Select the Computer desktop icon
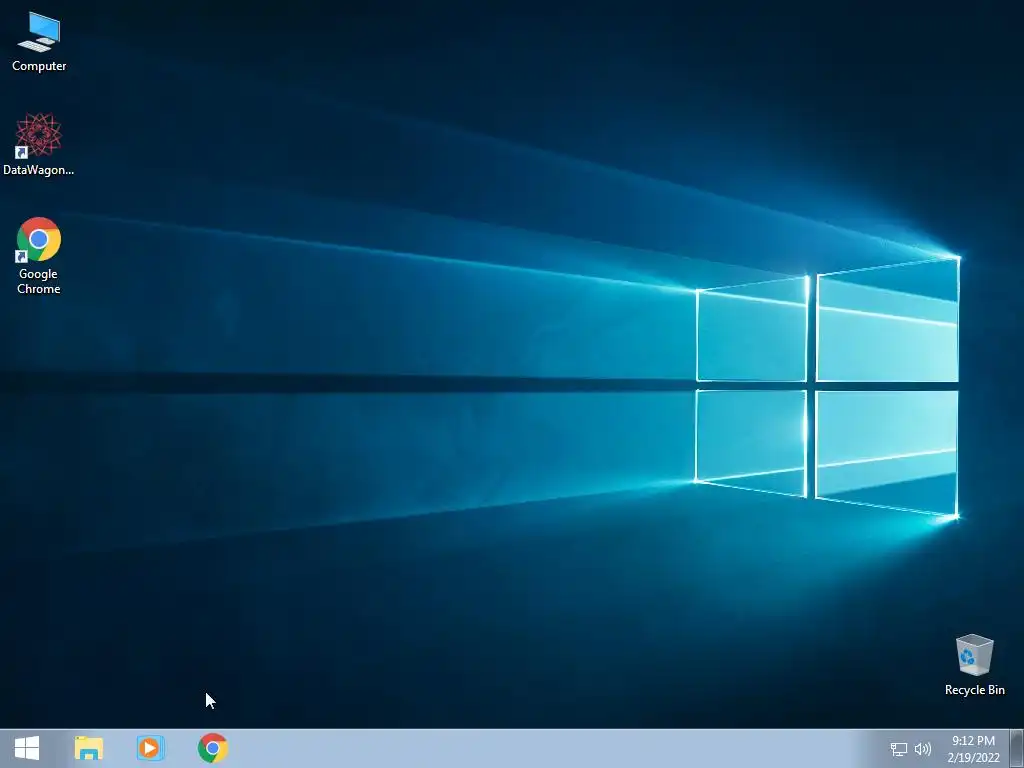Screen dimensions: 1024x768 [x=39, y=42]
